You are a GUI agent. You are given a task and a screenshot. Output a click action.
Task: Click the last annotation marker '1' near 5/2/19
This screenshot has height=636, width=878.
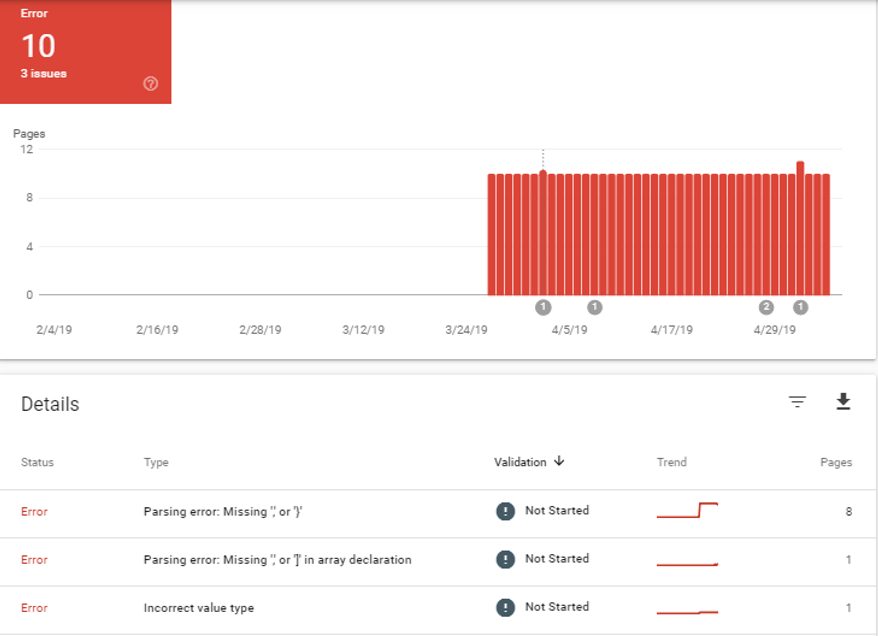pos(800,307)
